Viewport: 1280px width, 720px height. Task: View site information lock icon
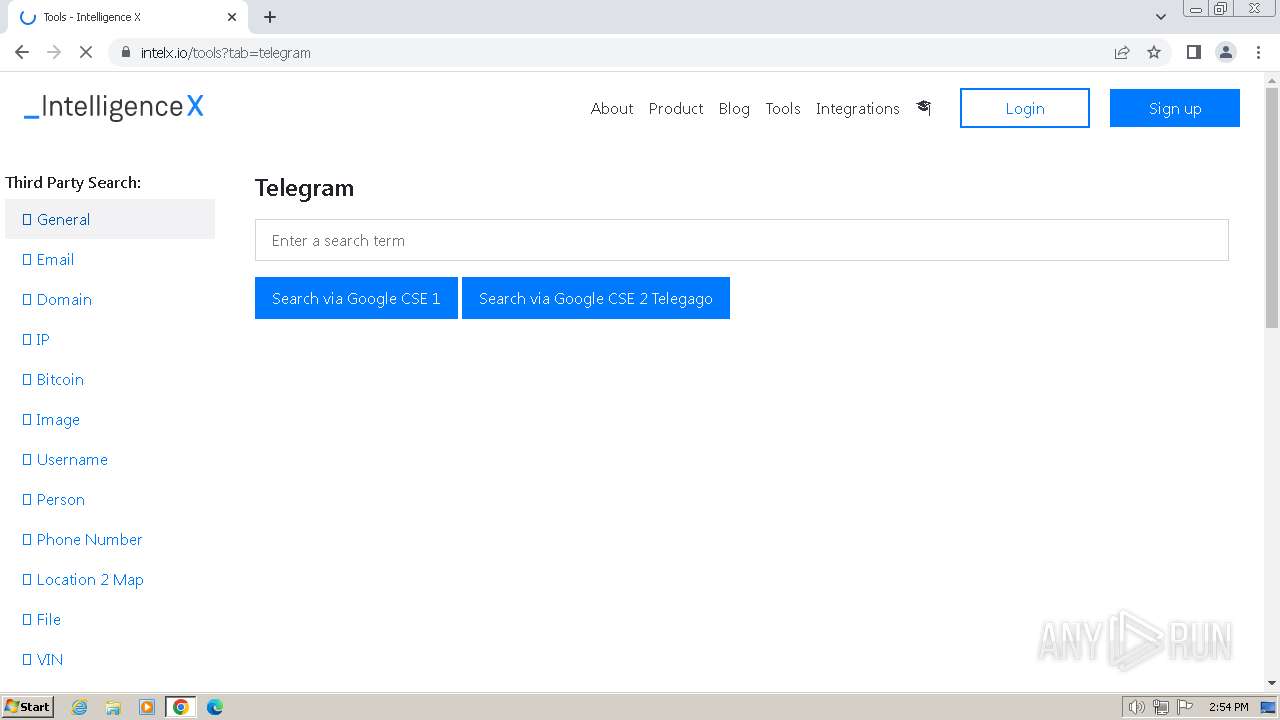click(x=125, y=52)
